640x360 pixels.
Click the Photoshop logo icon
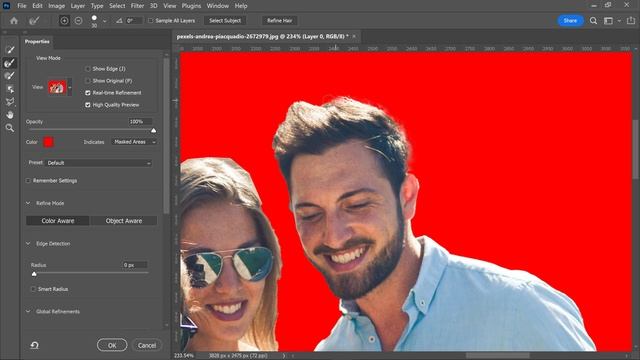tap(6, 6)
